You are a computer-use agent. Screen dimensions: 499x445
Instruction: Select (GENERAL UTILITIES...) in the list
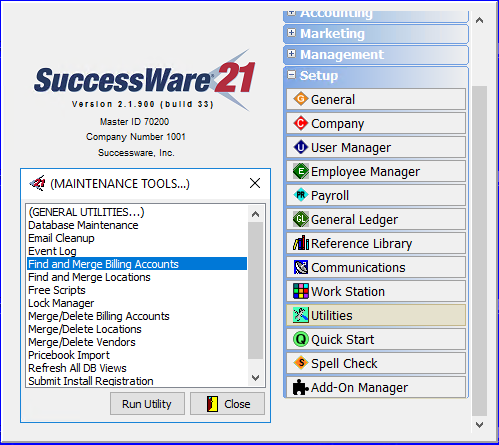pos(137,212)
